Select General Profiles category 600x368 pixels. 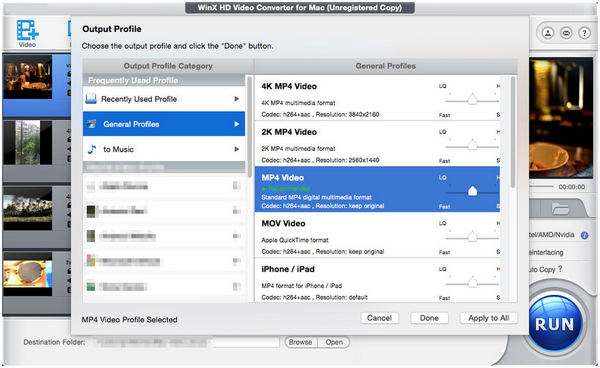pos(164,124)
